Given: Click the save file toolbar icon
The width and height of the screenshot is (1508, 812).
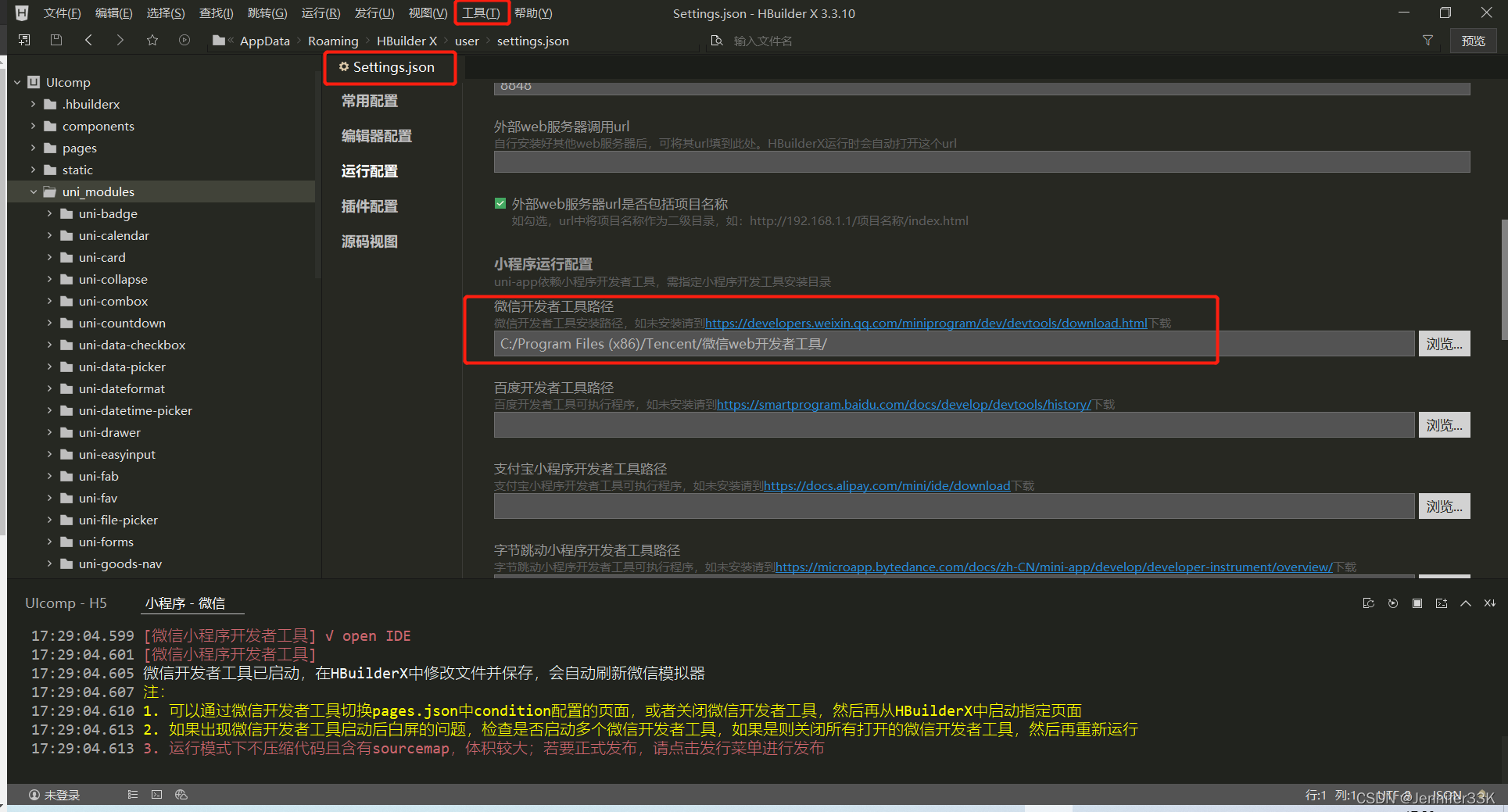Looking at the screenshot, I should [56, 40].
